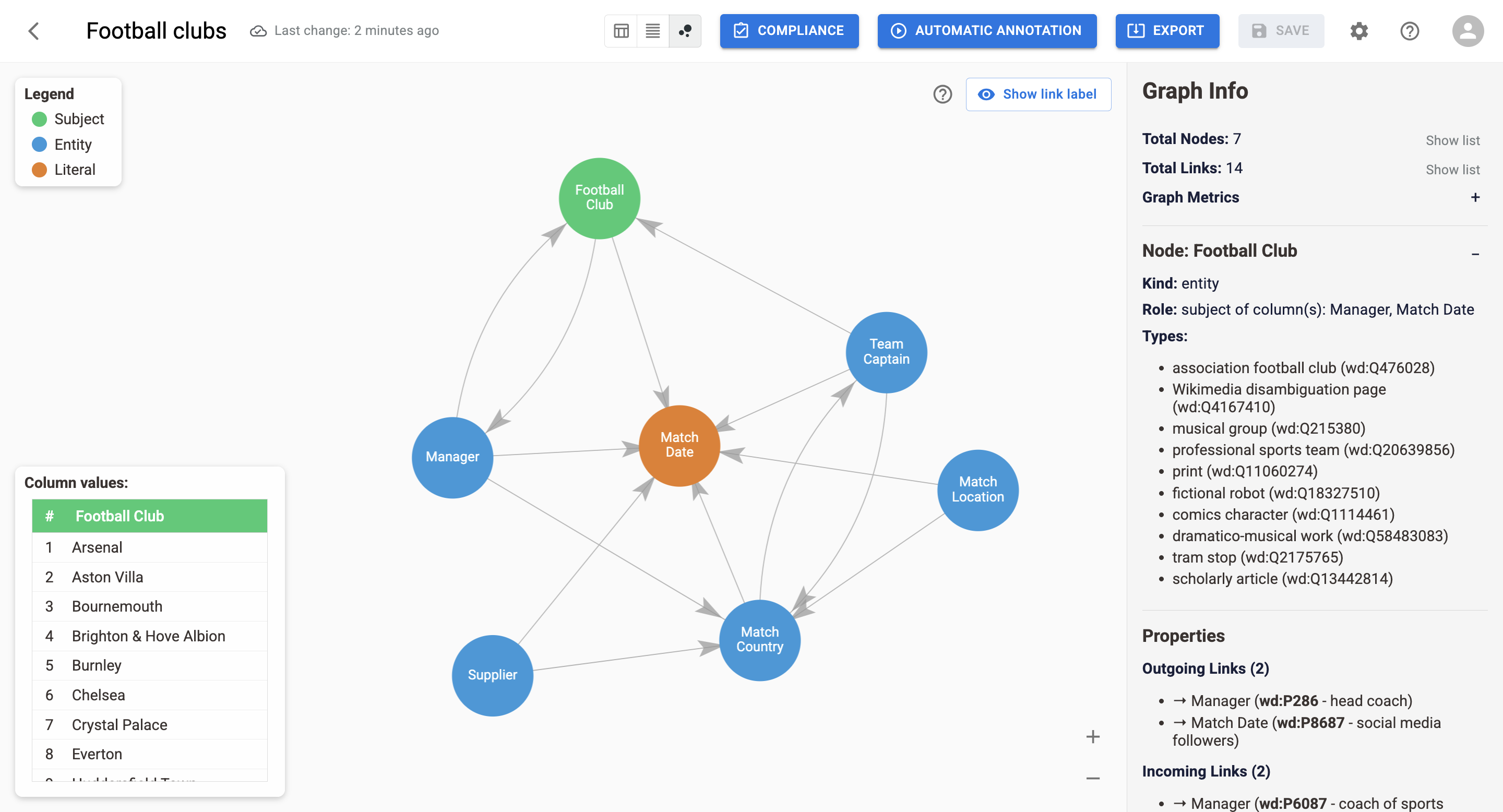The height and width of the screenshot is (812, 1503).
Task: Select the Supplier graph node
Action: pos(493,675)
